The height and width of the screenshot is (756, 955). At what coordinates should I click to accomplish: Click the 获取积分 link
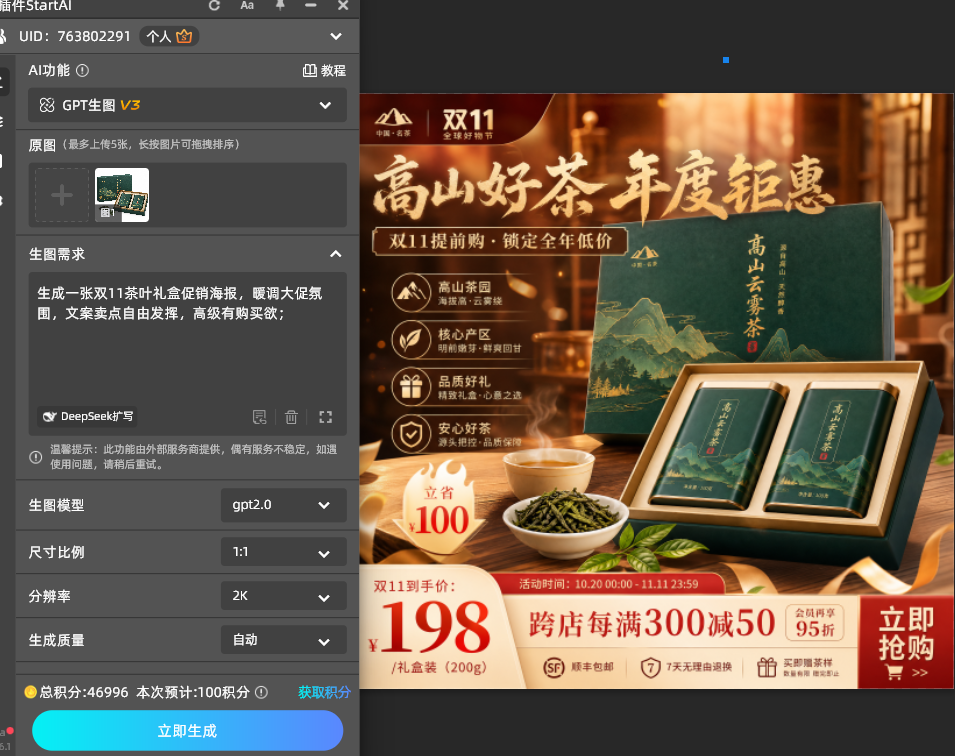(x=325, y=692)
